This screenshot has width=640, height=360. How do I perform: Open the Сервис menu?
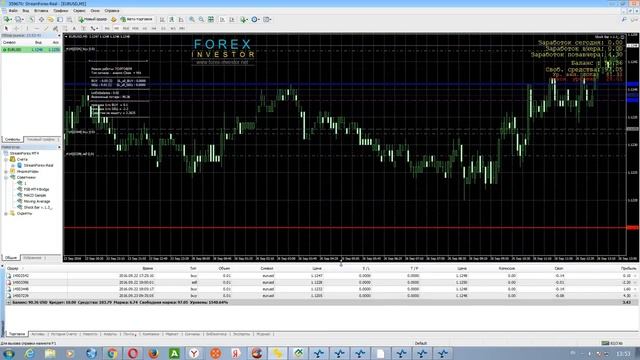[79, 11]
